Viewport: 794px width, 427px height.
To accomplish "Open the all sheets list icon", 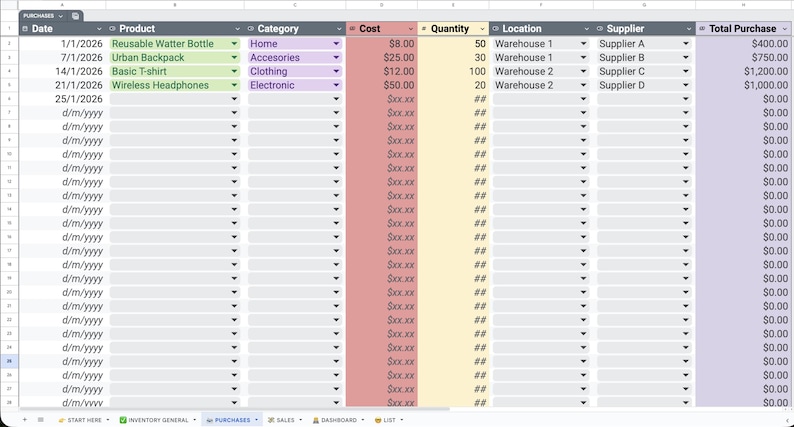I will tap(41, 419).
